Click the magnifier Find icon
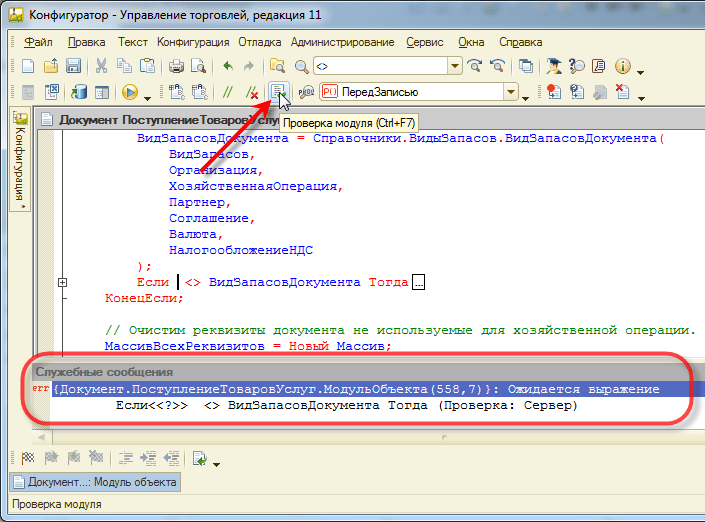Viewport: 705px width, 522px height. point(301,67)
